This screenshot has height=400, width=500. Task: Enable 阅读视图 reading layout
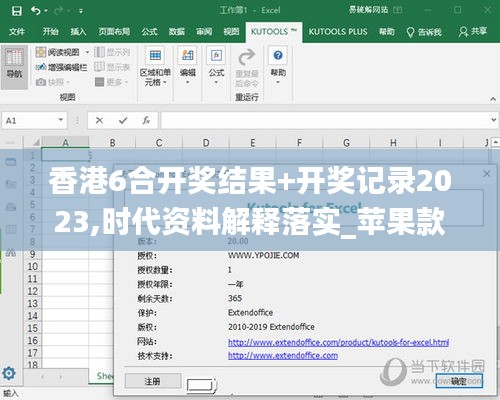click(57, 52)
